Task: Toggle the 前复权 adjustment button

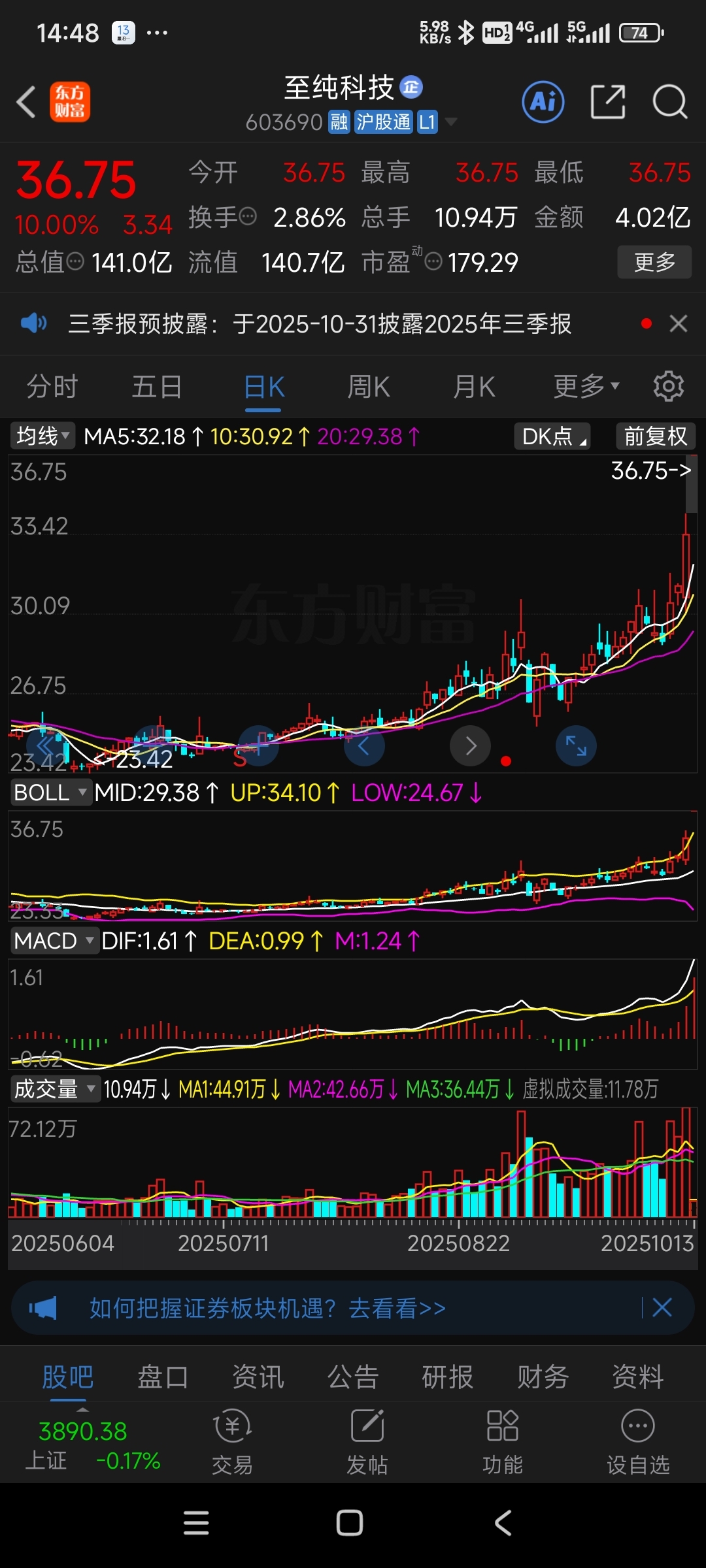Action: pyautogui.click(x=656, y=436)
